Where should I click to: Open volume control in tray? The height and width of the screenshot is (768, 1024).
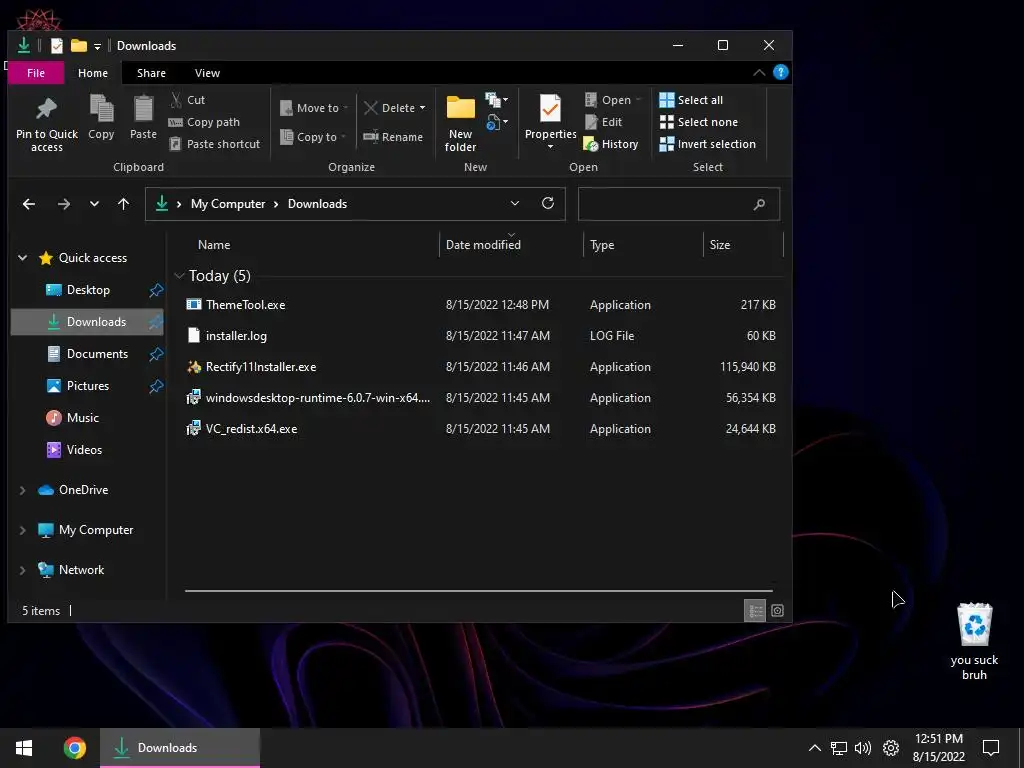pyautogui.click(x=863, y=748)
